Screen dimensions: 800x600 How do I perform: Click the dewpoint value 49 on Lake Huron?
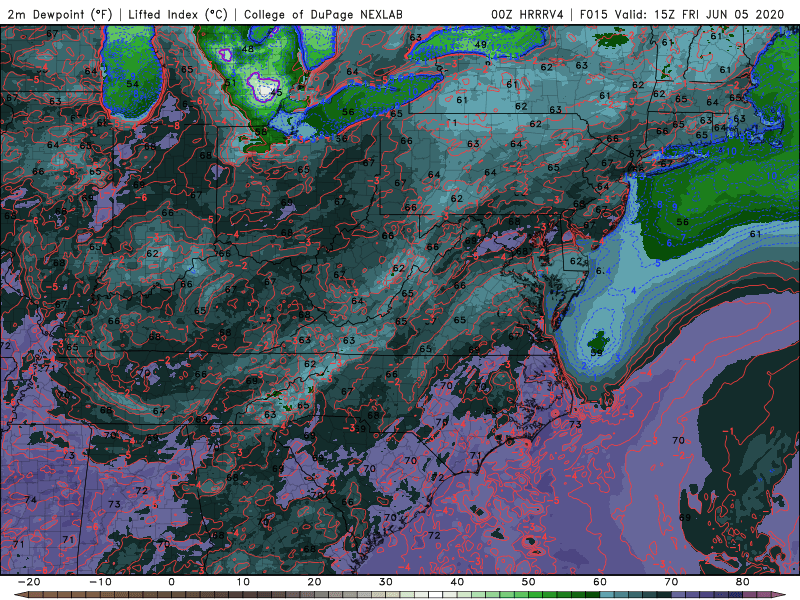click(x=481, y=45)
